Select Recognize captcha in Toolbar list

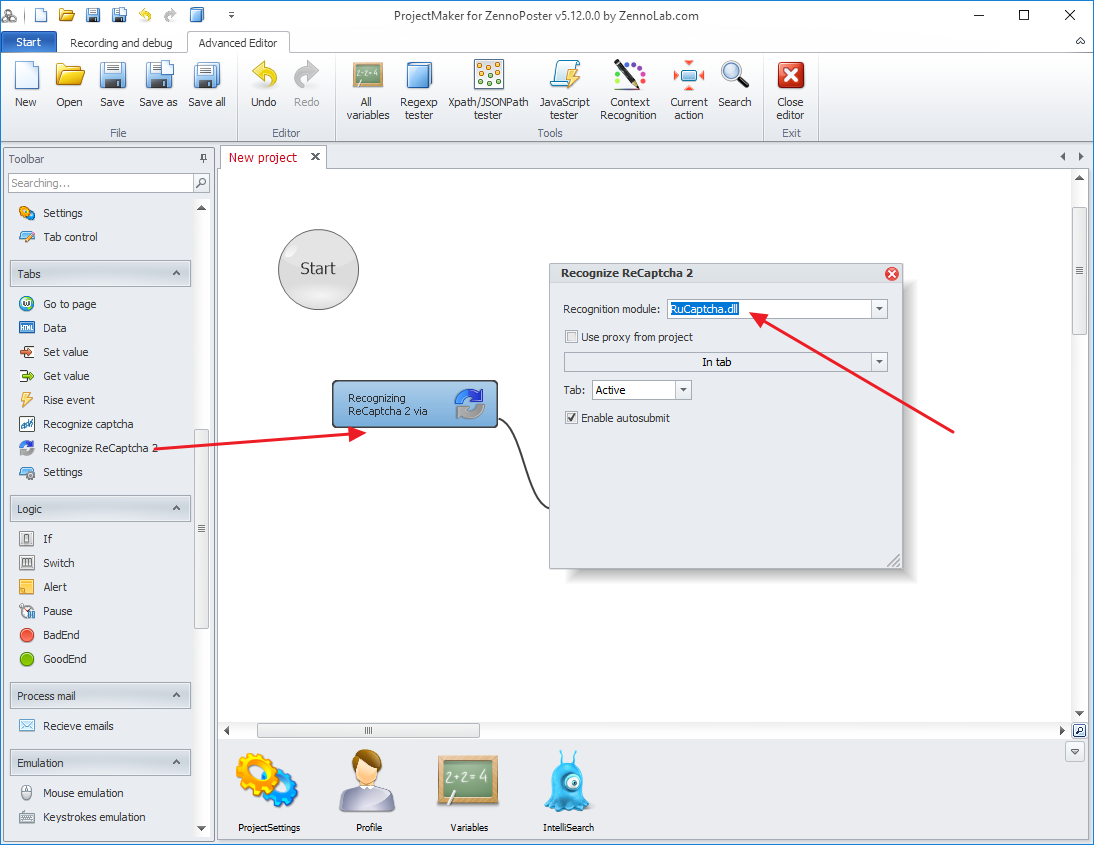(x=88, y=424)
